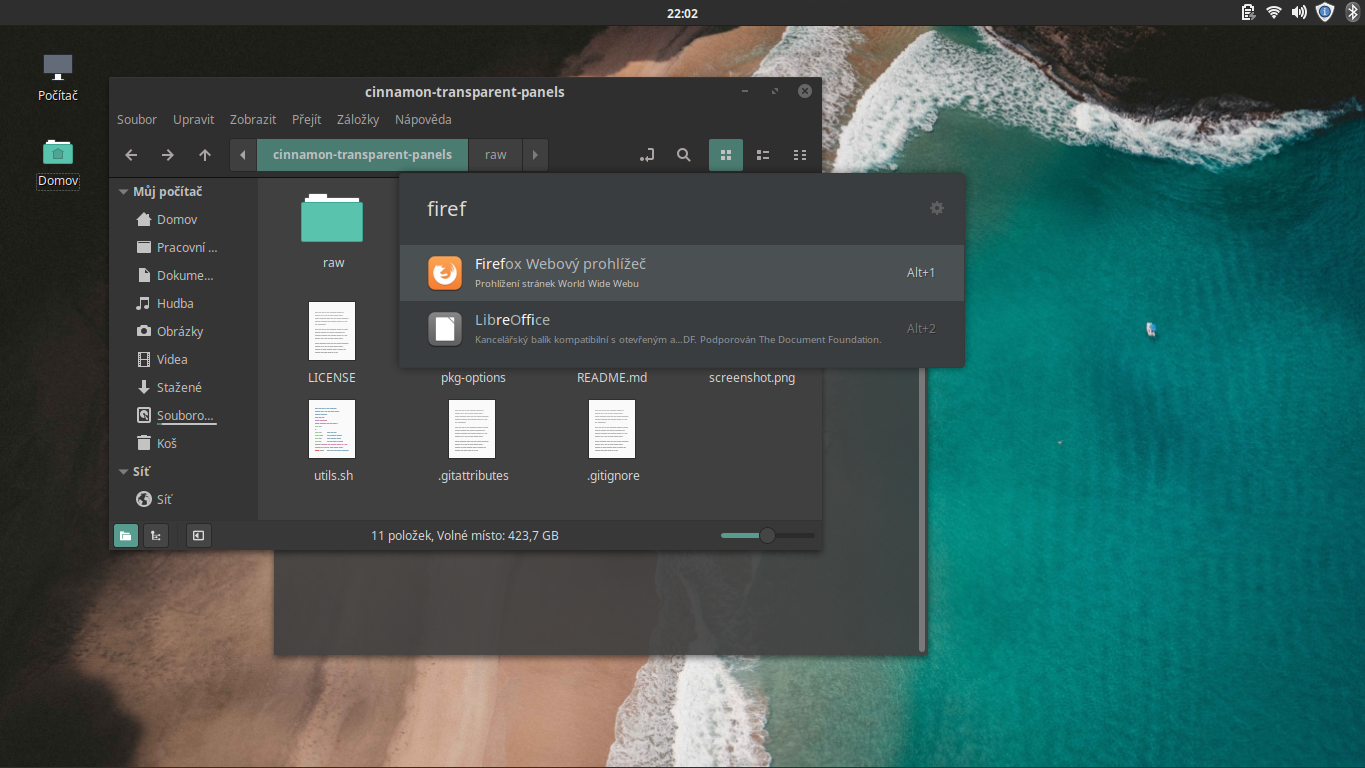Screen dimensions: 1365x768
Task: Open the launcher settings gear
Action: coord(937,208)
